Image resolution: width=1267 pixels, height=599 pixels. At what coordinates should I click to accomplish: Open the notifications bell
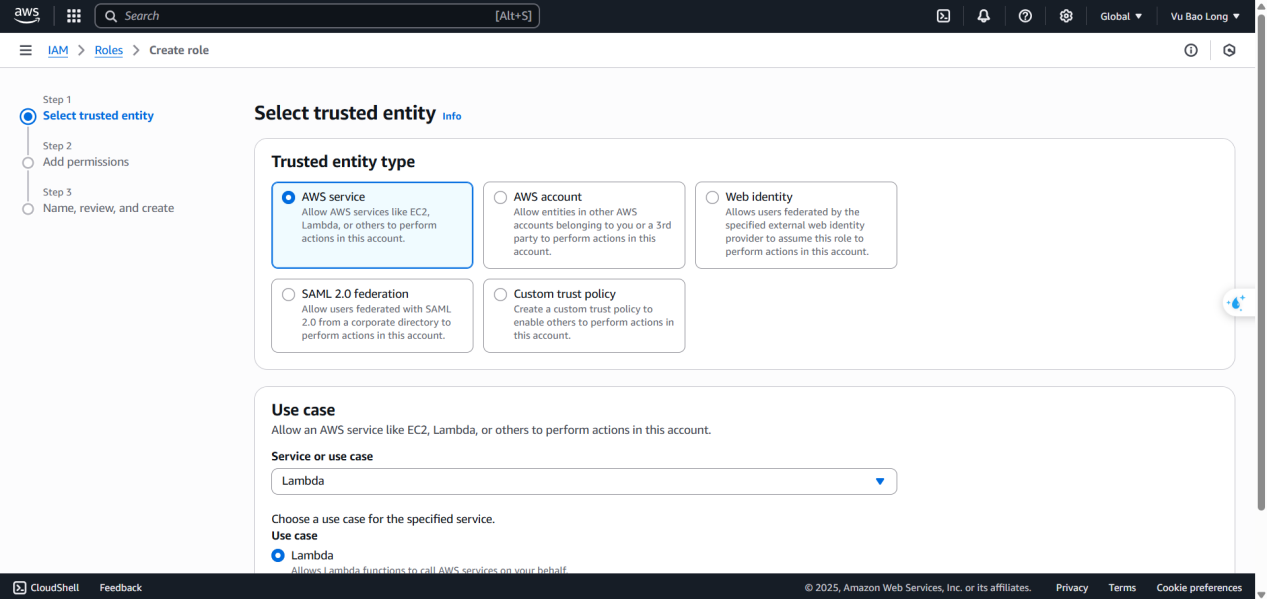point(984,16)
